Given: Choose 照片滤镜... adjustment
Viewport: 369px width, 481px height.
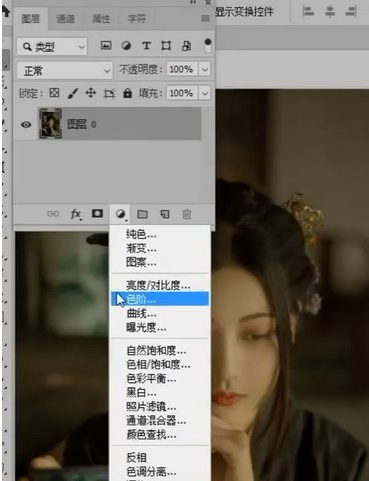Looking at the screenshot, I should [160, 407].
